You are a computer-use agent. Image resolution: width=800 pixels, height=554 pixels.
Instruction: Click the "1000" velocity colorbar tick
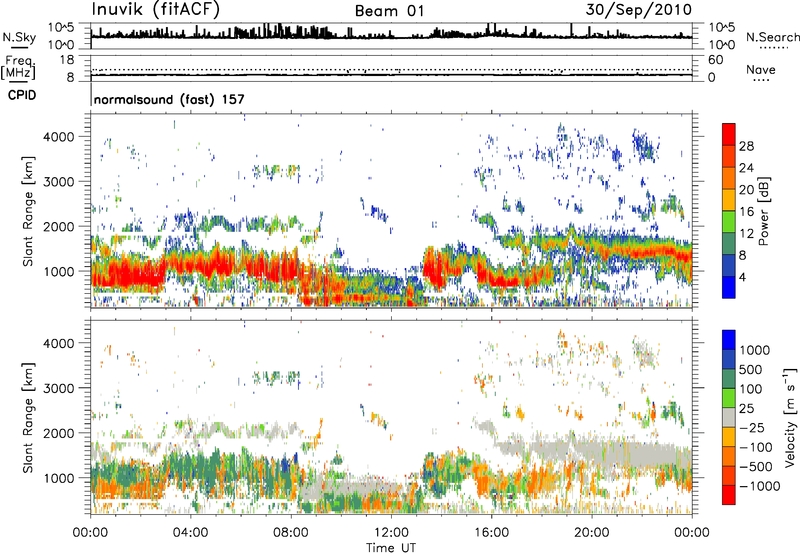click(755, 350)
